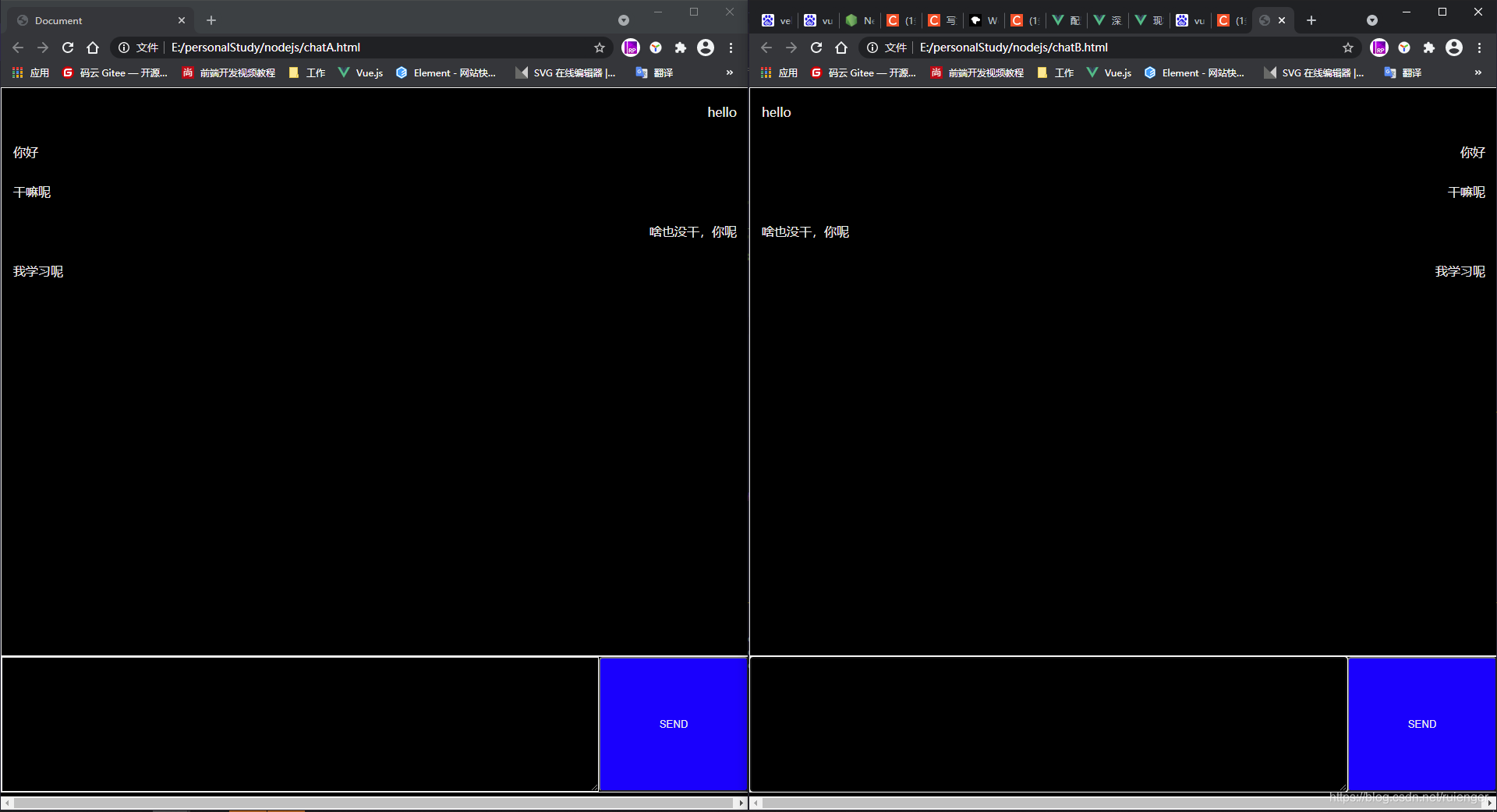
Task: Open the colorful Y-shaped extension in chatB window
Action: pyautogui.click(x=1404, y=48)
